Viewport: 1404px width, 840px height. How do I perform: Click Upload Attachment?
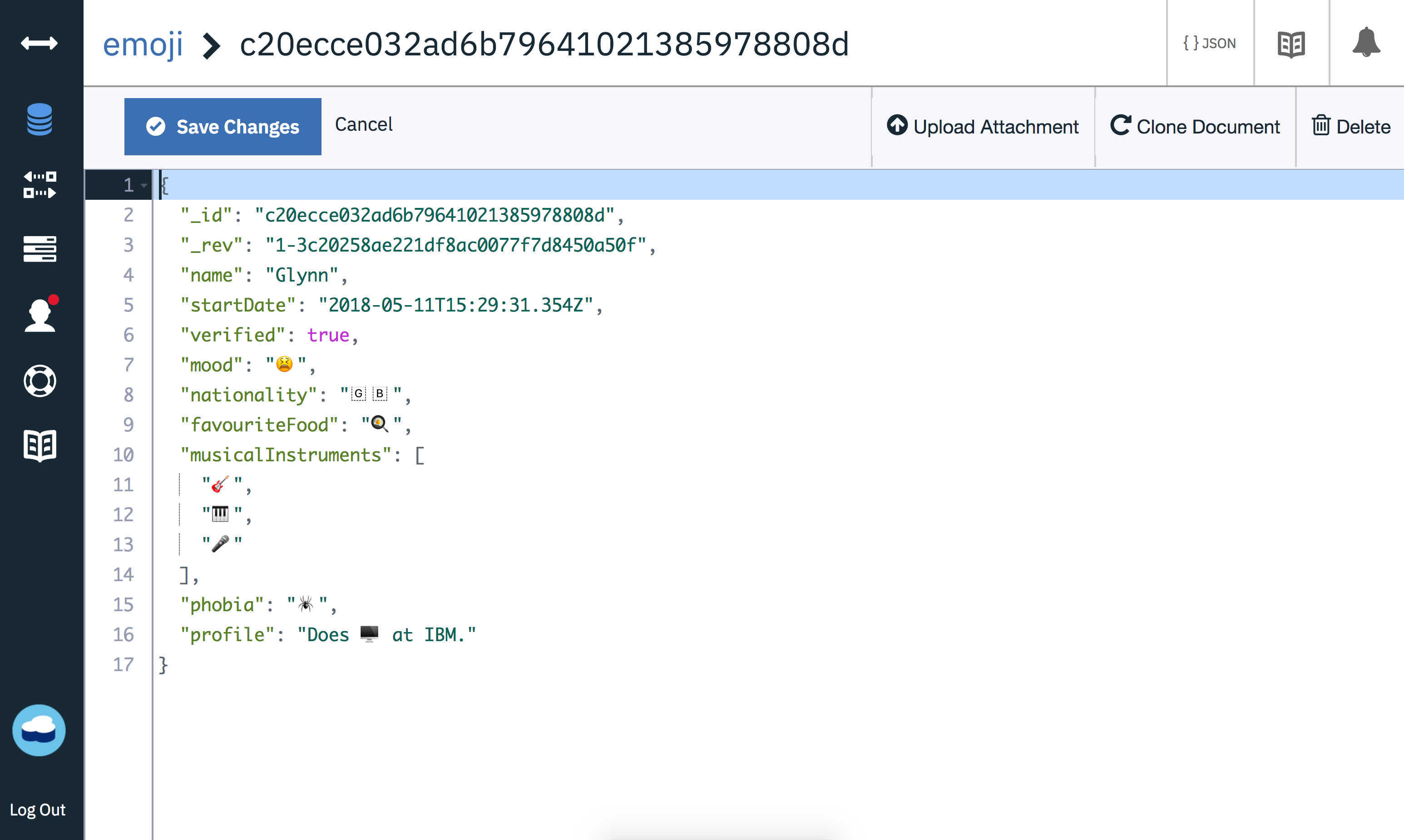tap(983, 126)
